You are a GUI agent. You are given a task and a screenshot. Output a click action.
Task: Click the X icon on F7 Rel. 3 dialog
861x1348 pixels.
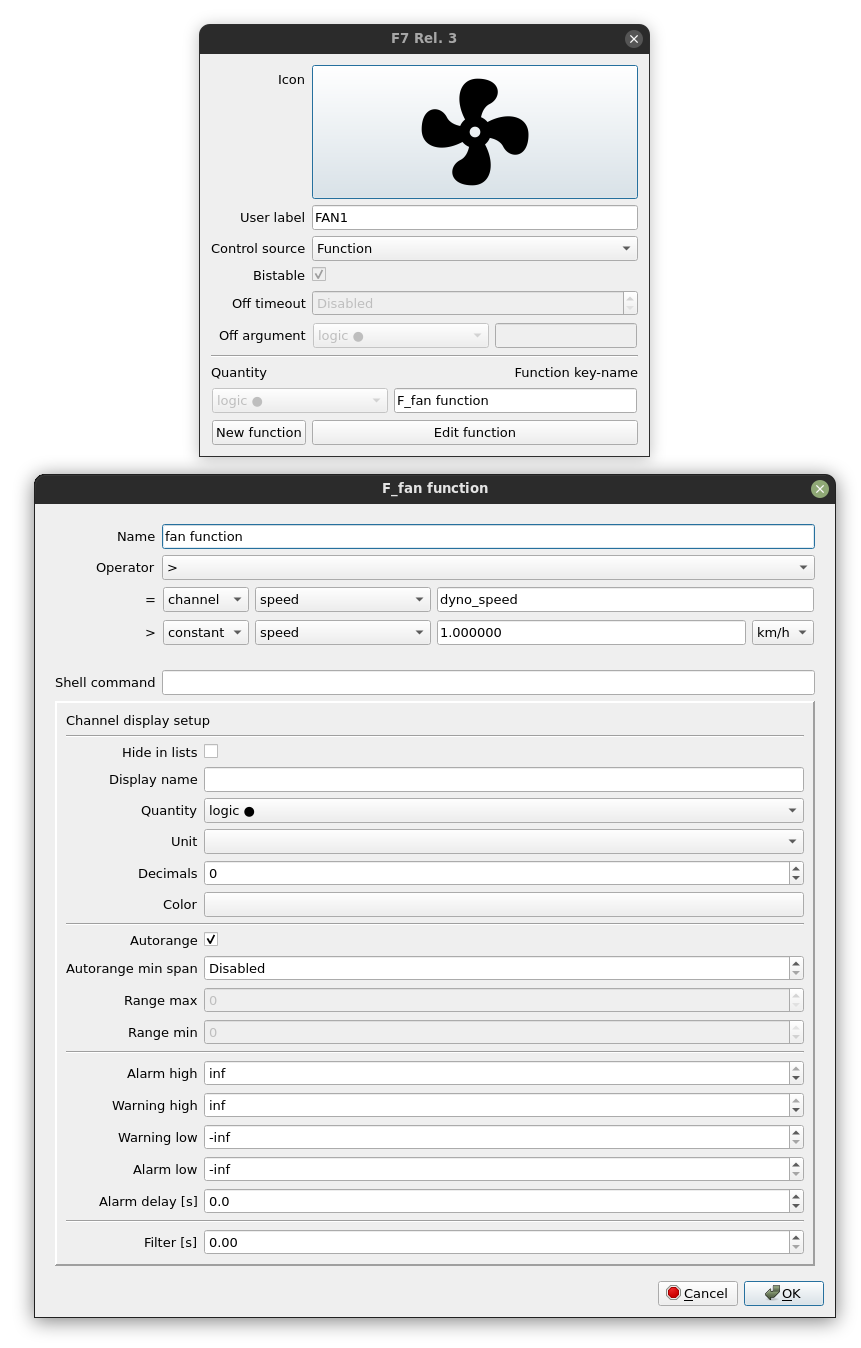633,38
